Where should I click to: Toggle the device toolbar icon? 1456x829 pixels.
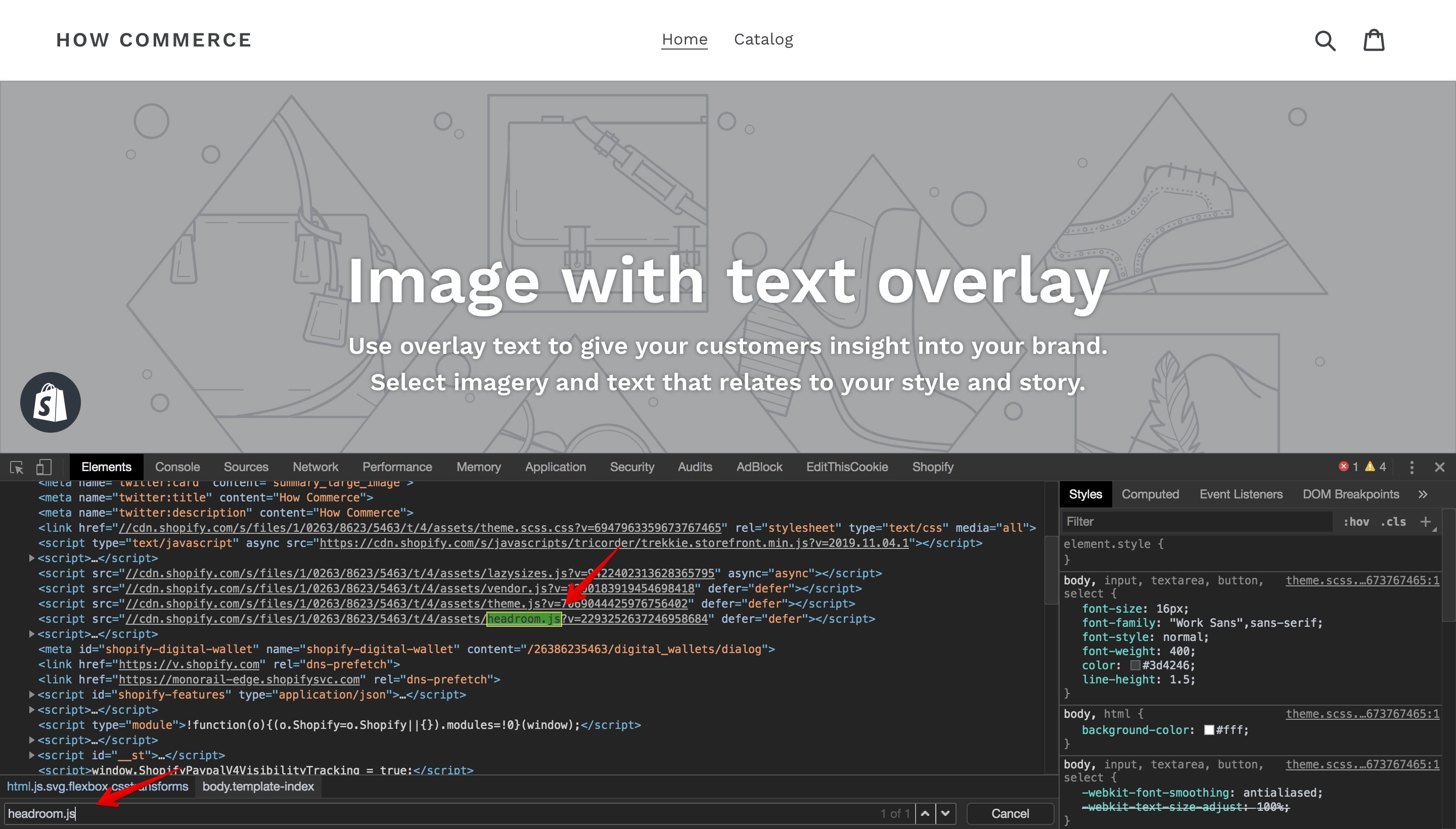click(44, 467)
